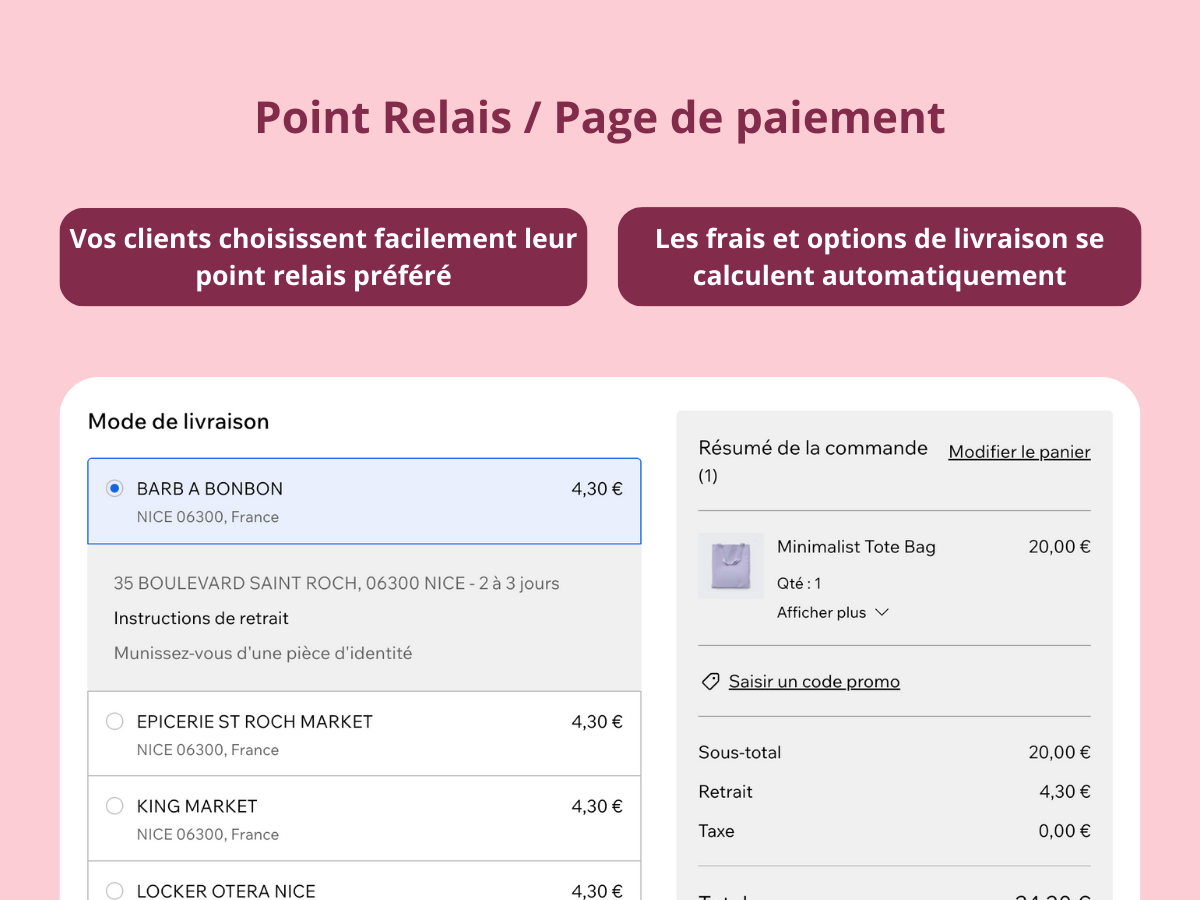The width and height of the screenshot is (1200, 900).
Task: Click the Sous-total line in order summary
Action: (740, 752)
